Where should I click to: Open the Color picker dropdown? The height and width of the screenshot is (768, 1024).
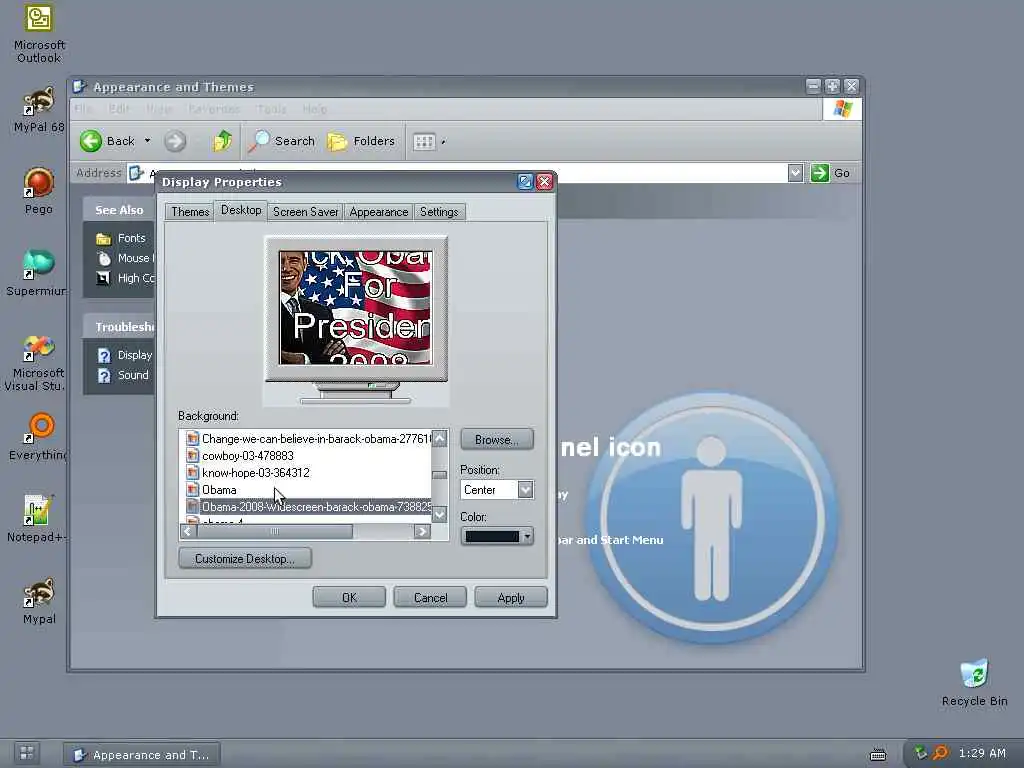[497, 537]
